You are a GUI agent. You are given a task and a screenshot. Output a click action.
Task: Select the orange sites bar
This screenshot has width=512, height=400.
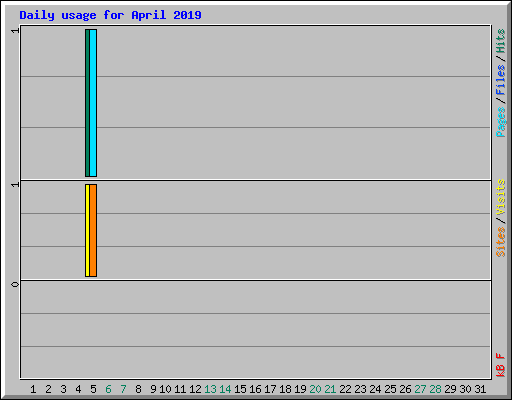pos(93,230)
